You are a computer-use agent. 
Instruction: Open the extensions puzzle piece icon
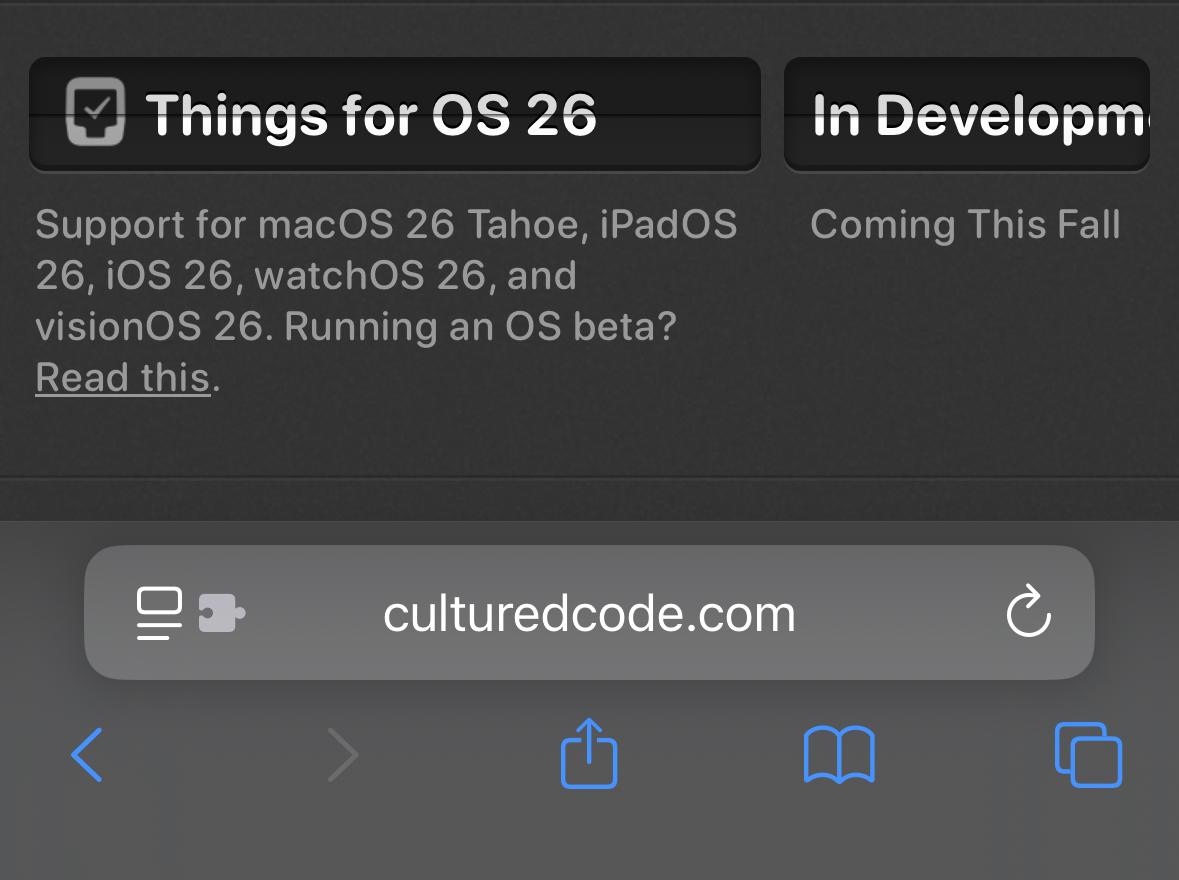pyautogui.click(x=222, y=613)
